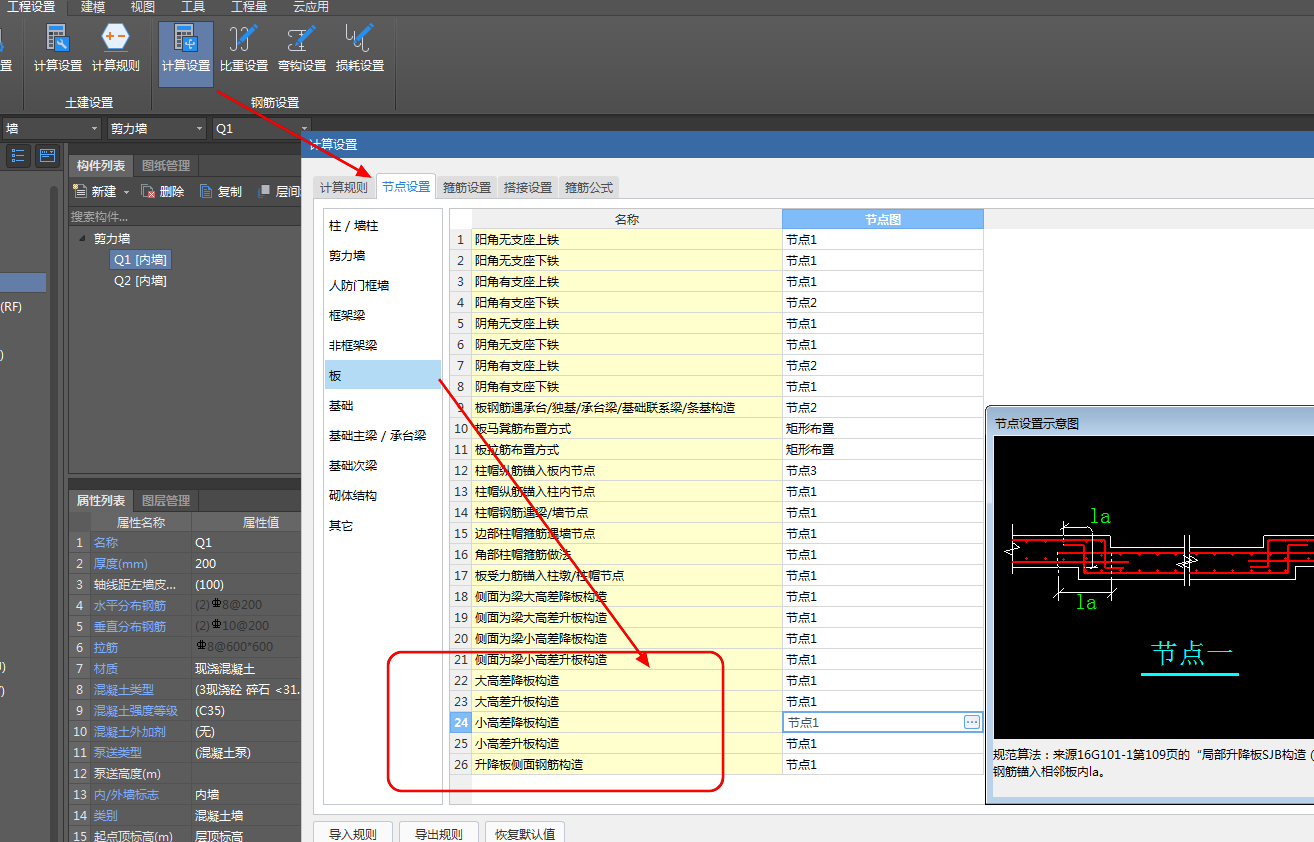
Task: Click 材质 value 现浇混凝土
Action: (x=246, y=669)
